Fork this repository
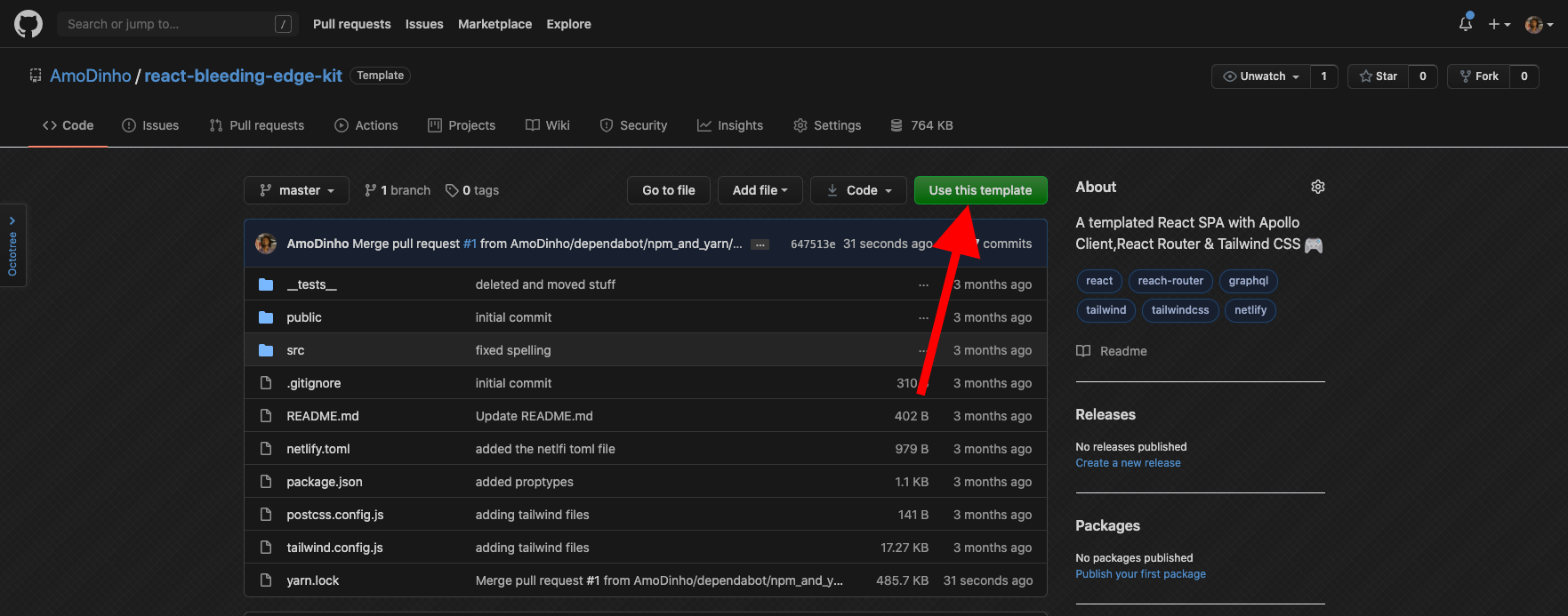 pos(1478,76)
